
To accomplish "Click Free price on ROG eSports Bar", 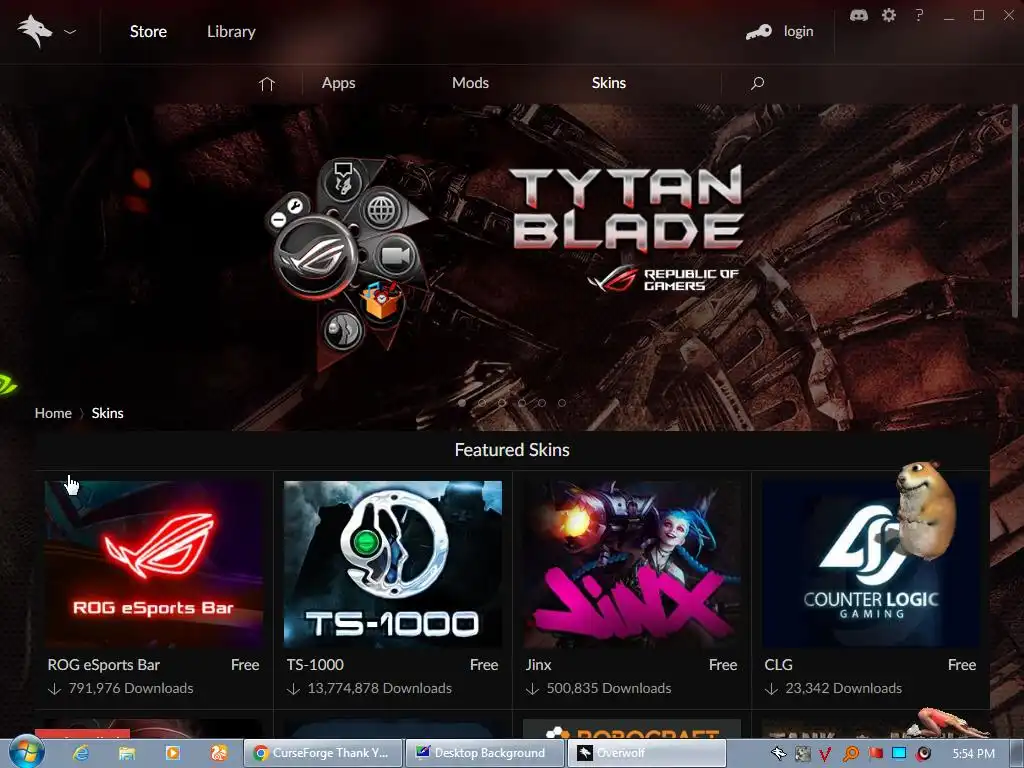I will coord(245,665).
